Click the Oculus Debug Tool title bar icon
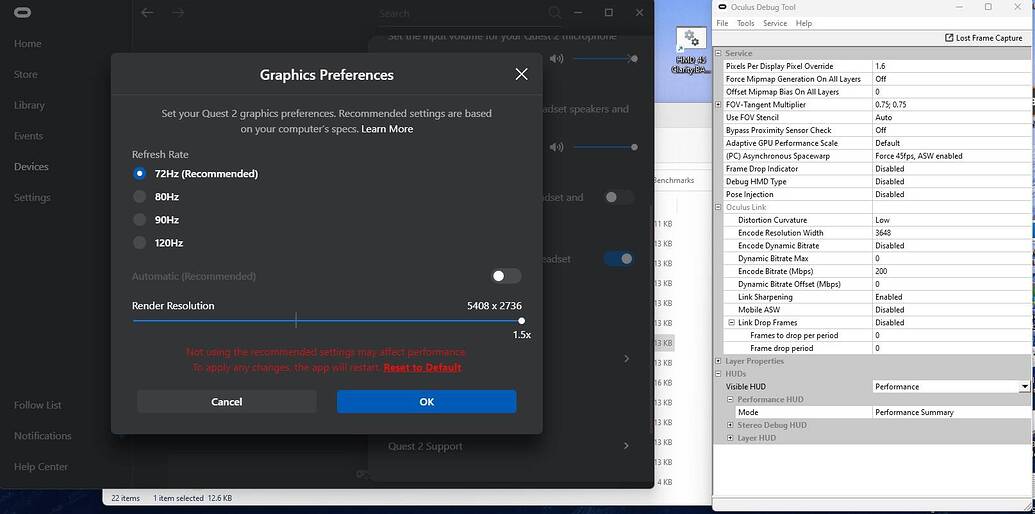This screenshot has height=514, width=1035. coord(720,7)
